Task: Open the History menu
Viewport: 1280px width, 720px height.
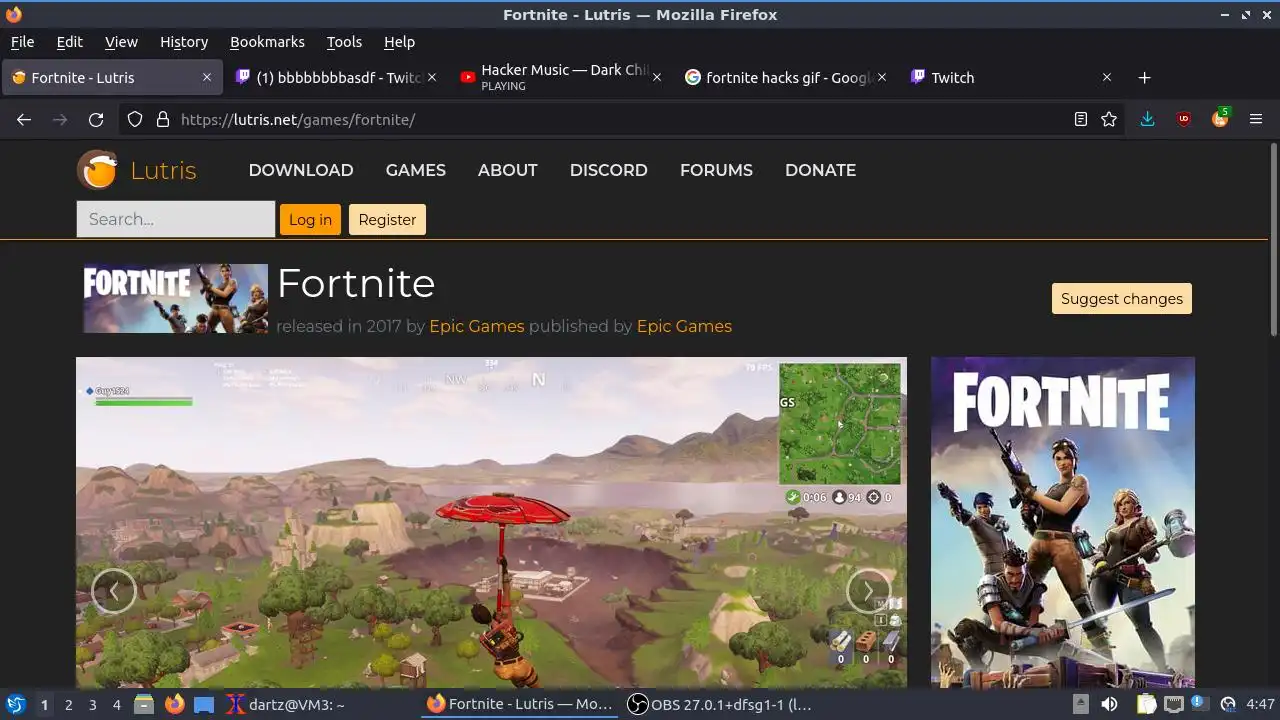Action: (184, 42)
